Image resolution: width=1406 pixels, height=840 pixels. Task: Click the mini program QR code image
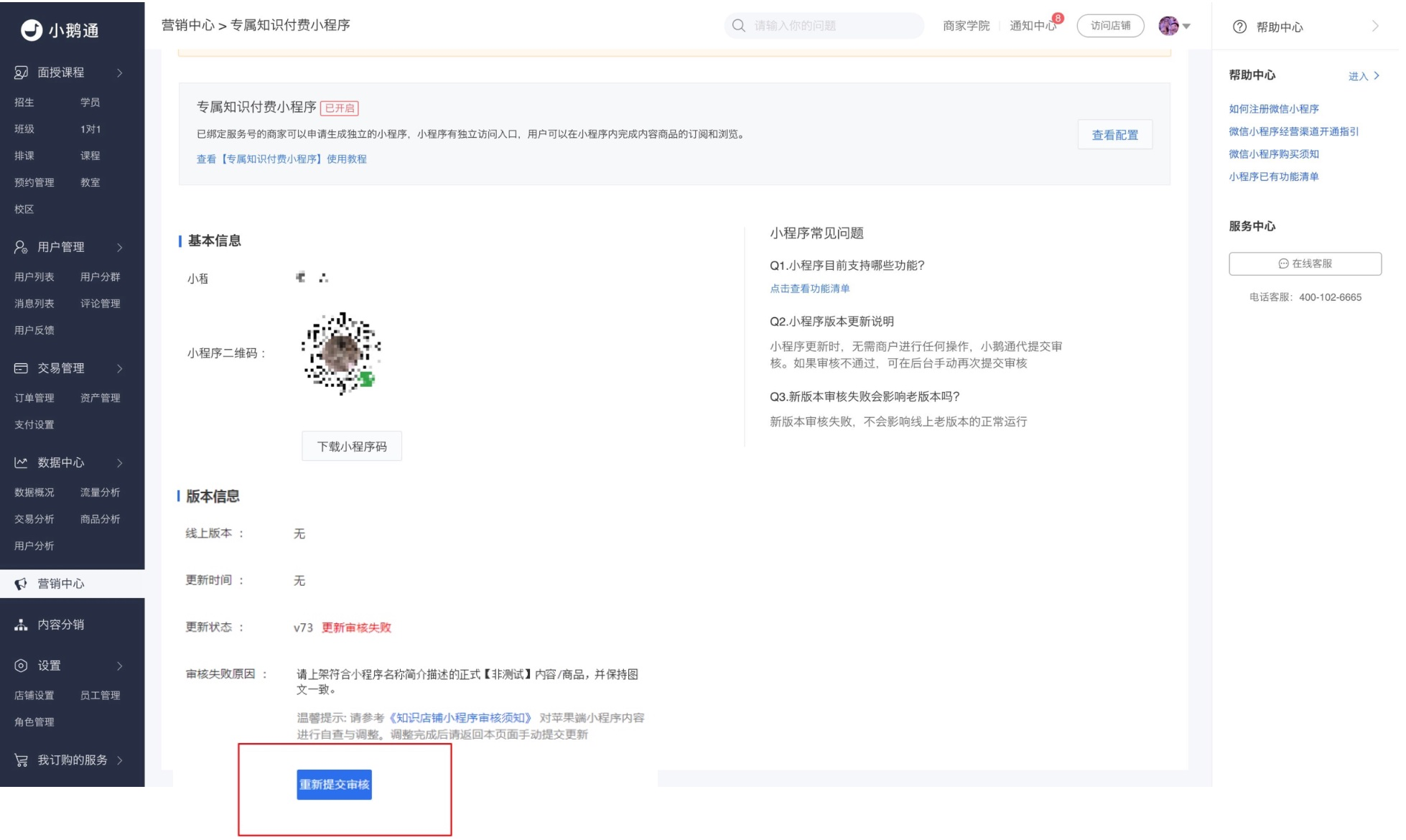pyautogui.click(x=341, y=353)
